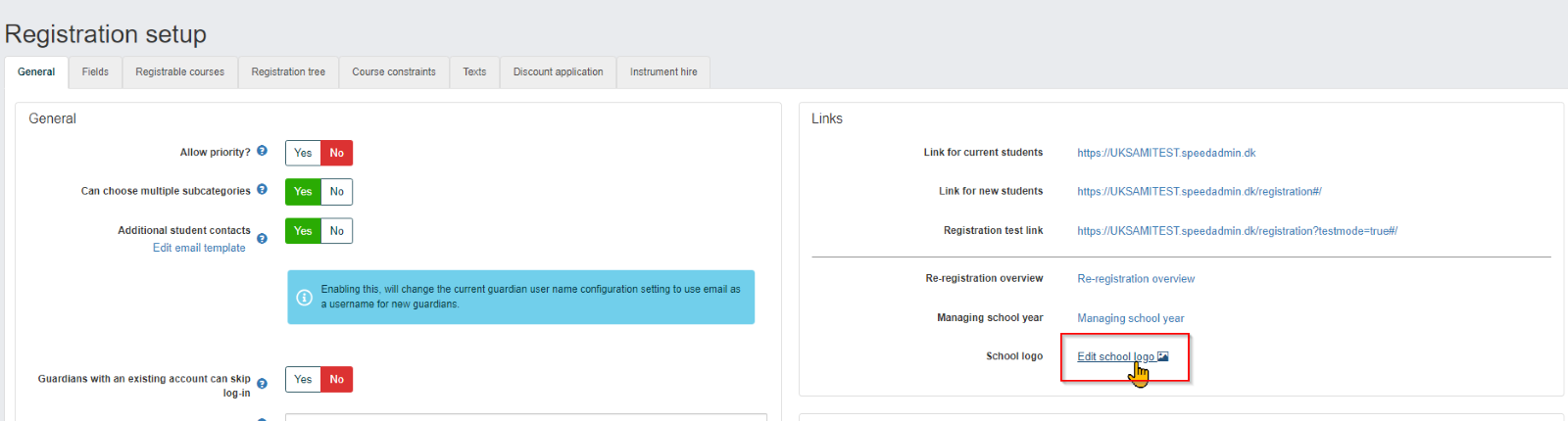Open the link for current students
The width and height of the screenshot is (1568, 421).
click(1166, 153)
